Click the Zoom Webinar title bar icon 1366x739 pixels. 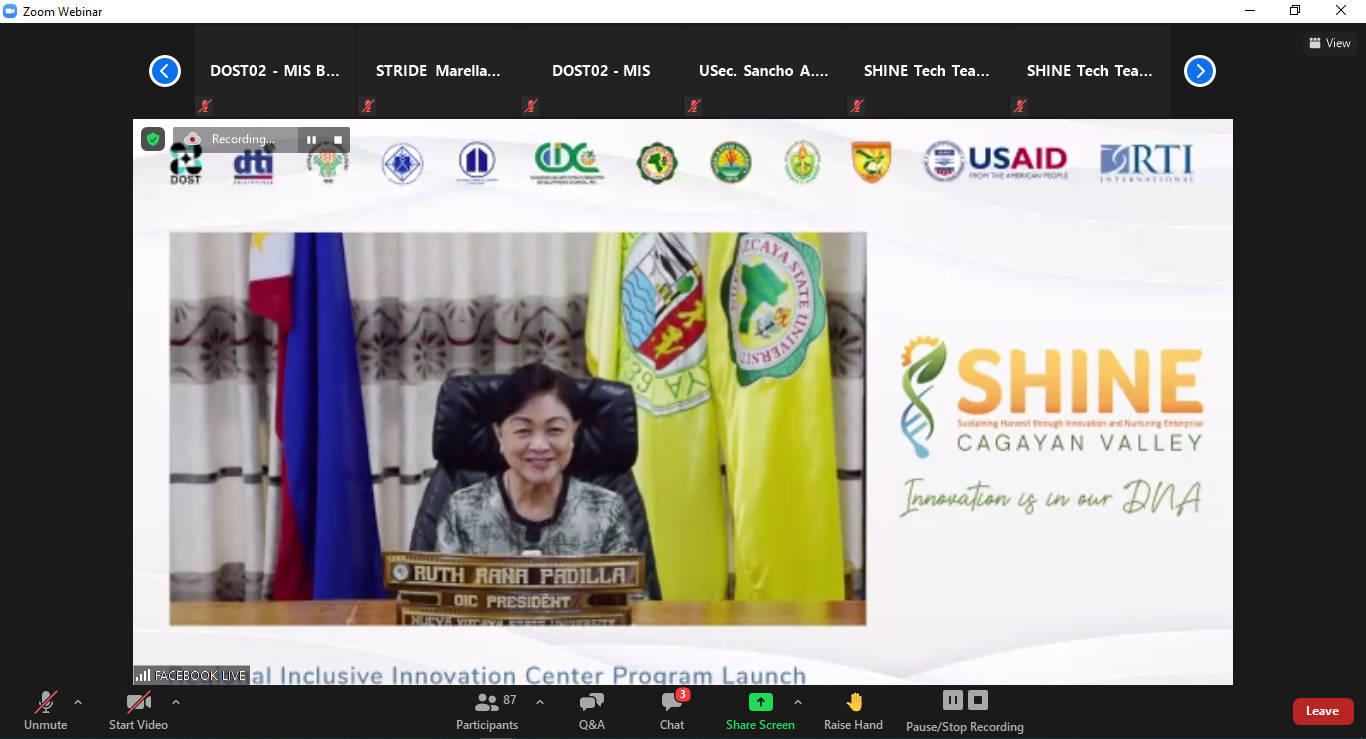tap(10, 11)
